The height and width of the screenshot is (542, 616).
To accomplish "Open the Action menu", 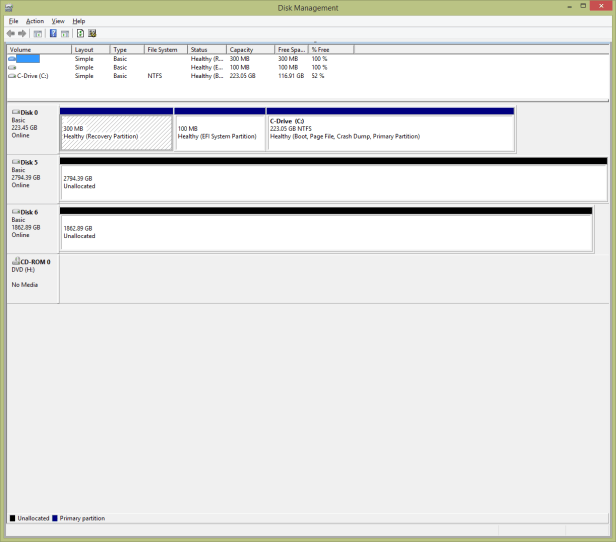I will point(35,20).
